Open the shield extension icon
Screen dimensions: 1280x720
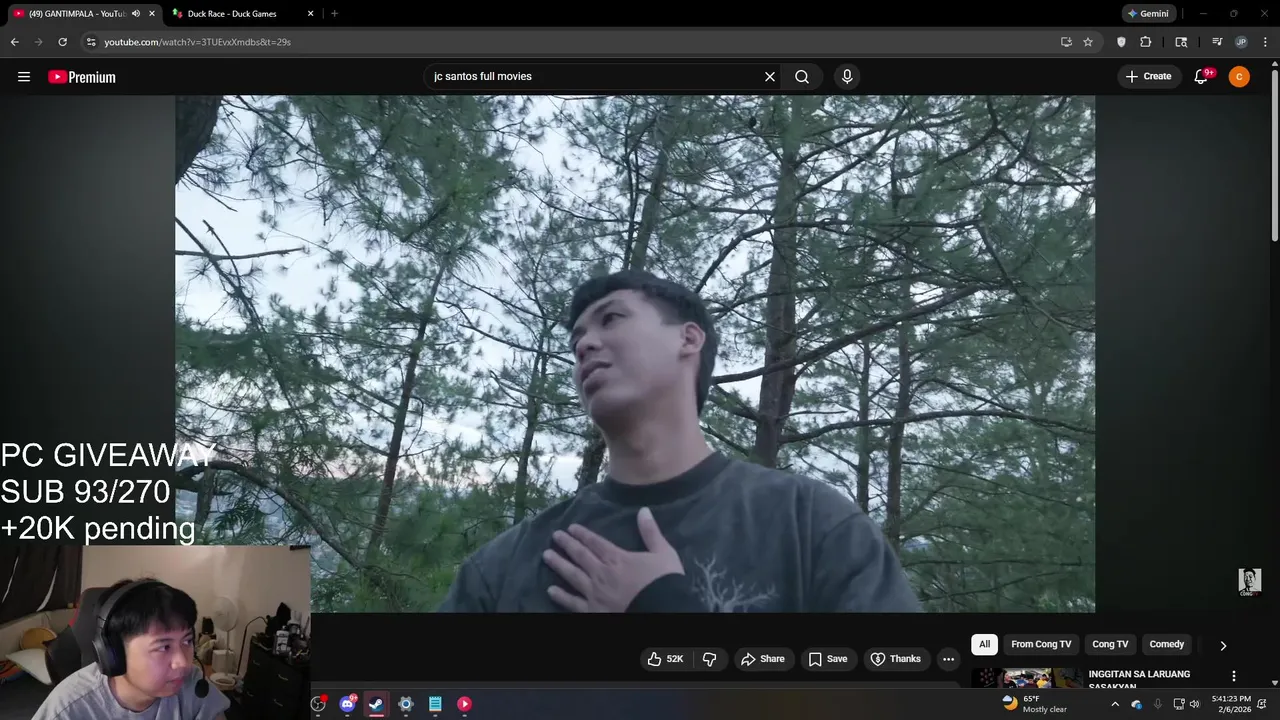1121,42
